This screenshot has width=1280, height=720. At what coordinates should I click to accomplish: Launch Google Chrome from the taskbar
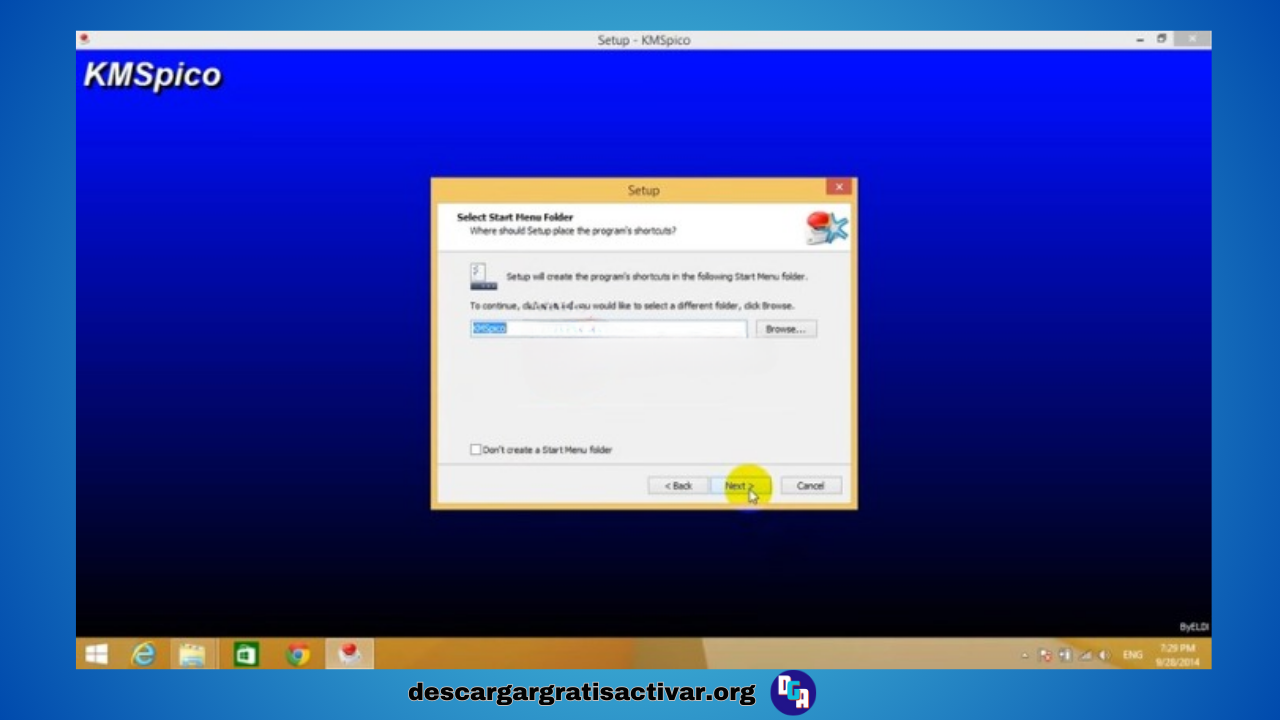pyautogui.click(x=298, y=655)
